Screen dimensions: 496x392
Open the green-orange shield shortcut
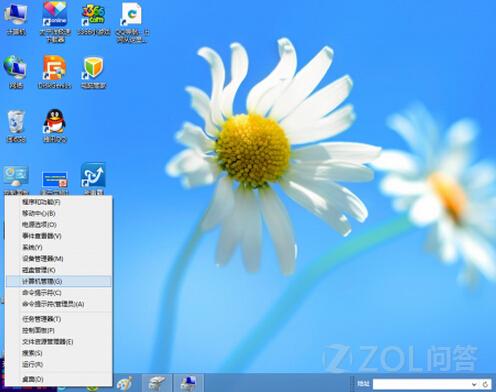tap(93, 72)
